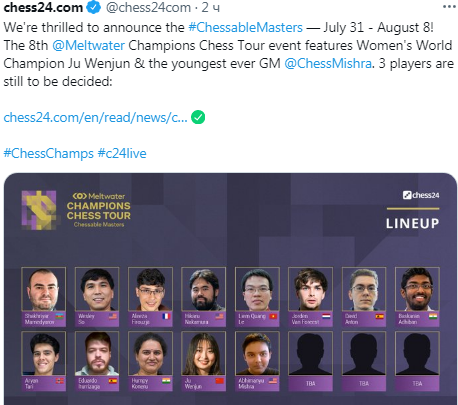Open the chess24.com account name
This screenshot has height=405, width=458.
pyautogui.click(x=43, y=7)
